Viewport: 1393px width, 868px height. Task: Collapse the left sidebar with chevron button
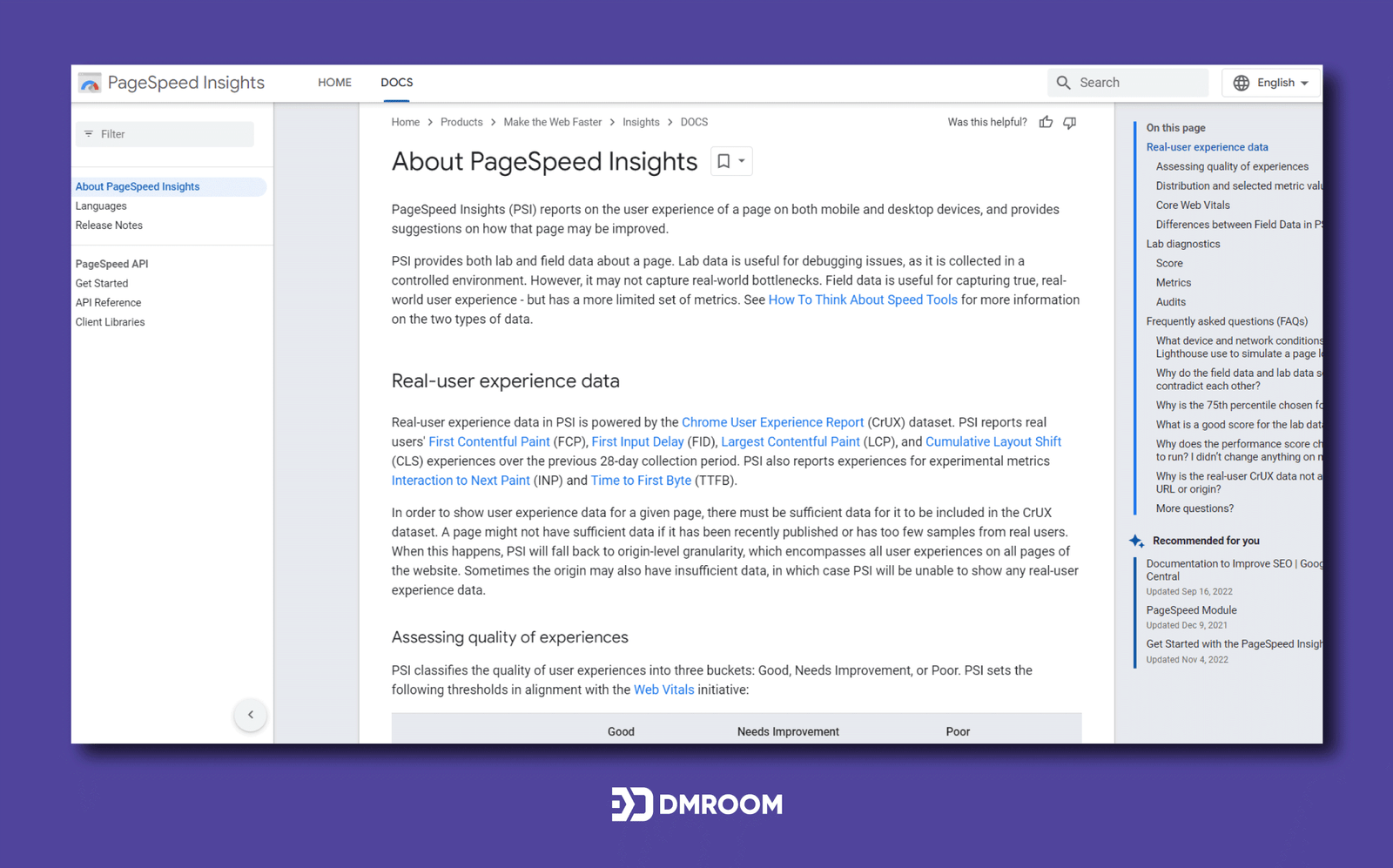point(251,715)
